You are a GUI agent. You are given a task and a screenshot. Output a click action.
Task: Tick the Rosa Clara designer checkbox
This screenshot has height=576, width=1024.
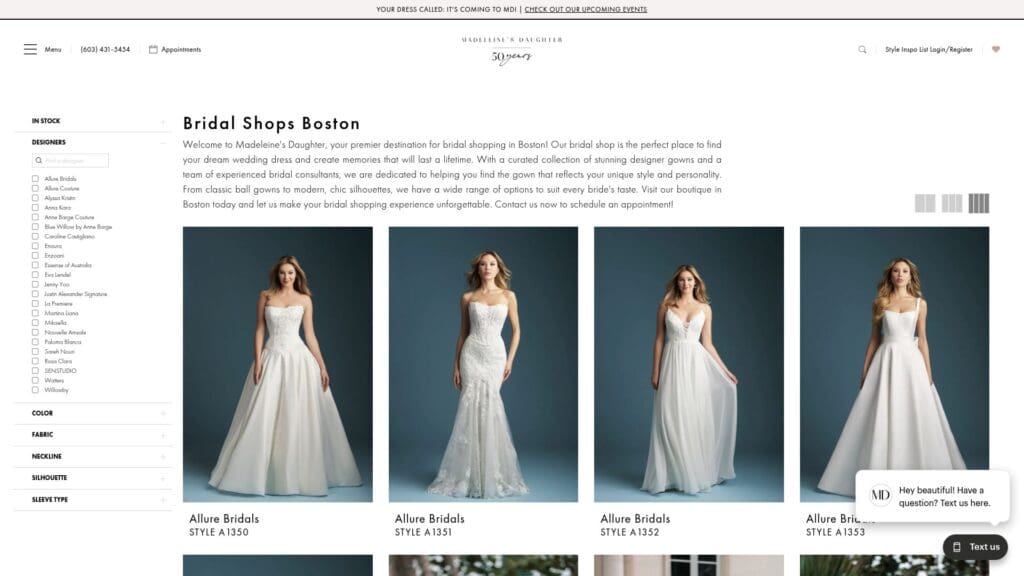(x=35, y=361)
